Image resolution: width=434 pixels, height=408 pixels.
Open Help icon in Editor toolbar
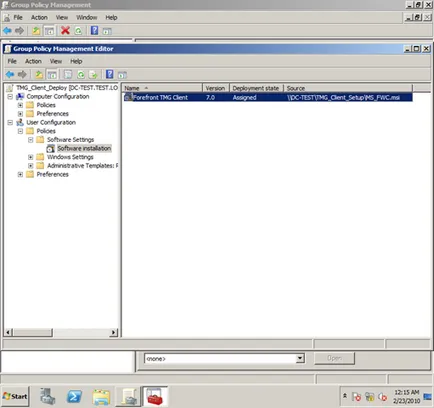coord(110,74)
